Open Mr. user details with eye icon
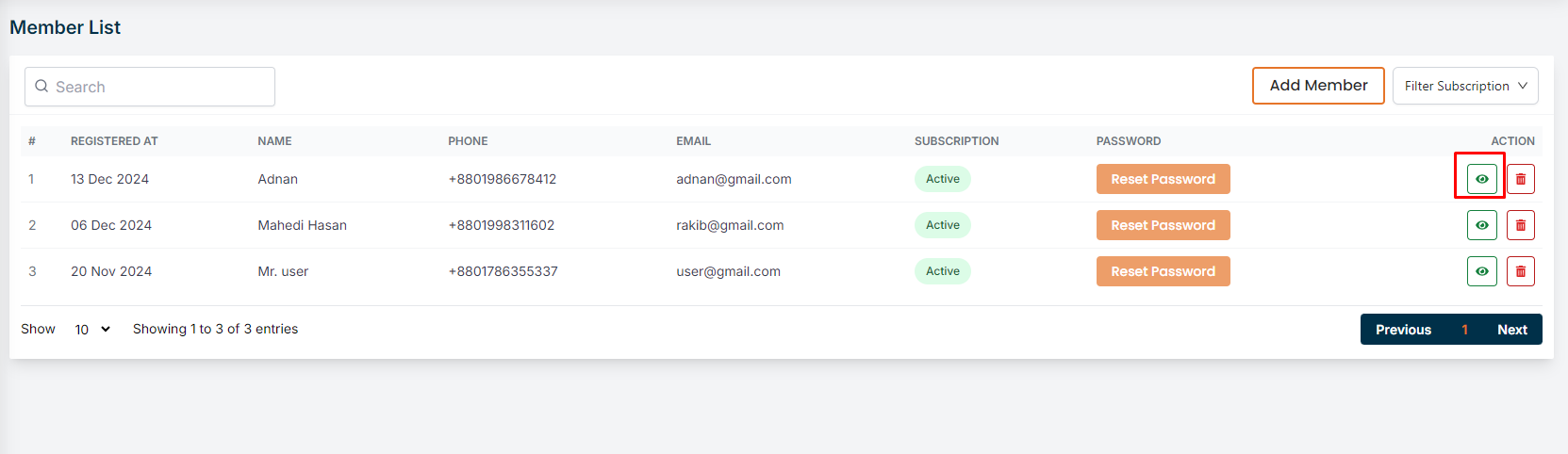 pos(1481,271)
